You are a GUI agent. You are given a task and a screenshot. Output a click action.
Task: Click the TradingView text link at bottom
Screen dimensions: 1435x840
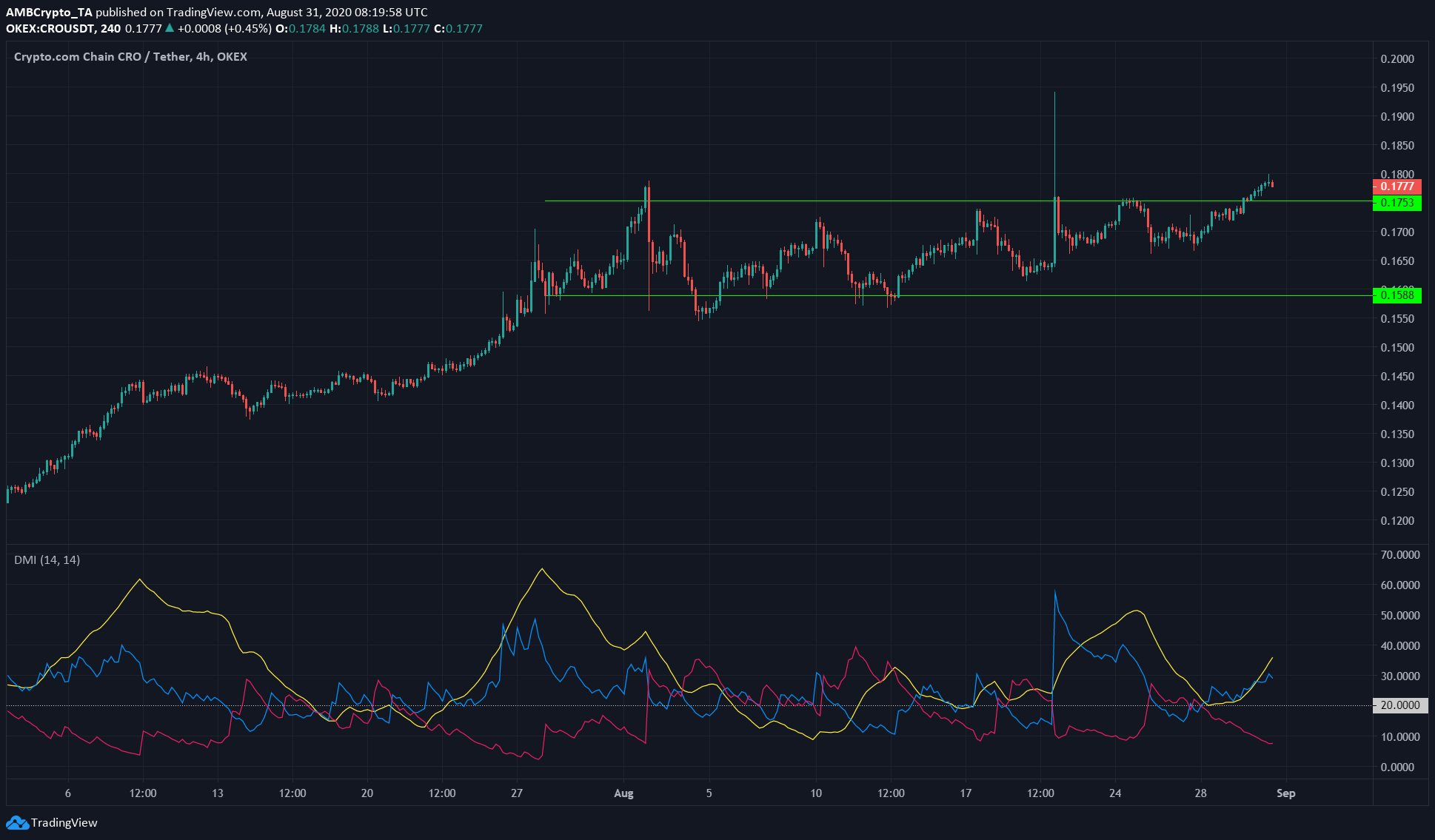(x=64, y=822)
